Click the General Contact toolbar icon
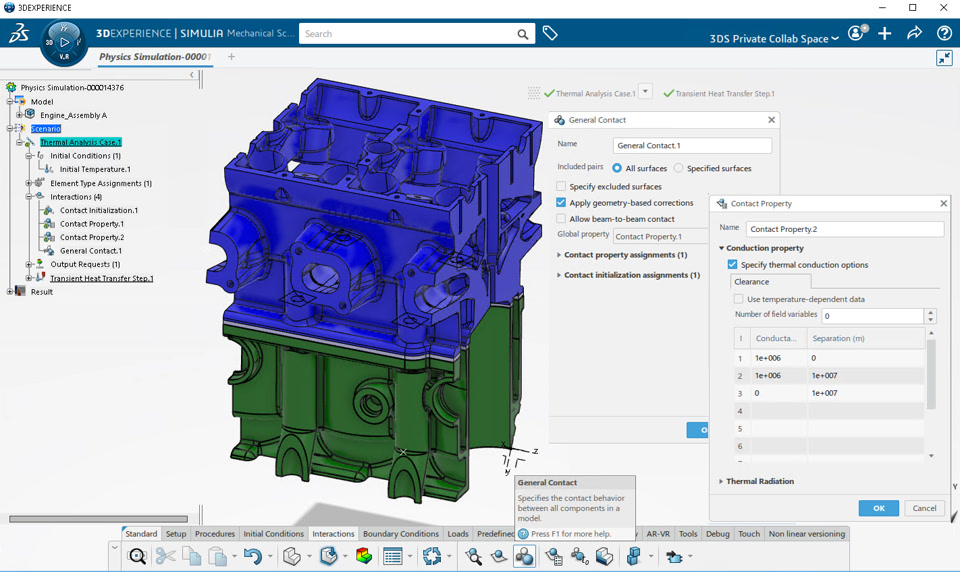 pyautogui.click(x=524, y=556)
